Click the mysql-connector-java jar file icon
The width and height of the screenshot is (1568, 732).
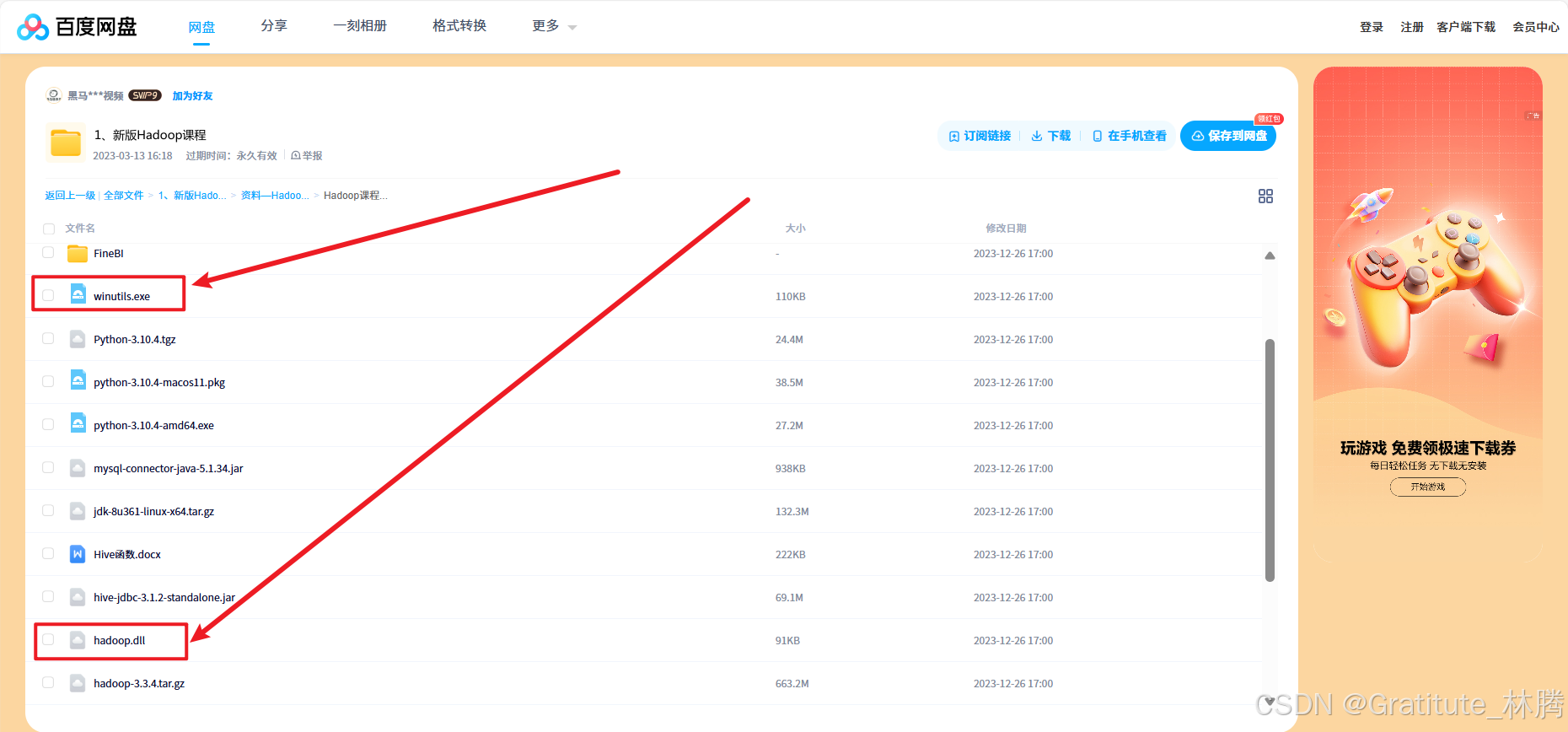pyautogui.click(x=78, y=468)
